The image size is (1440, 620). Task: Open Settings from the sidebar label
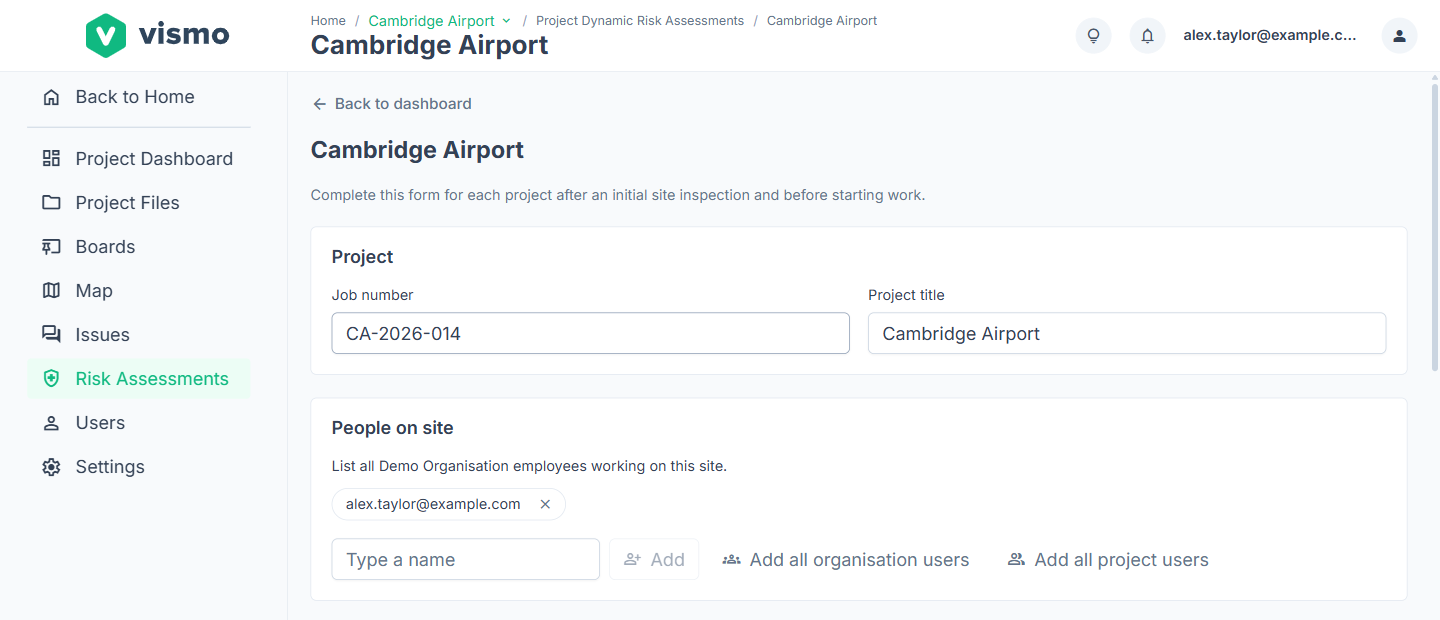(110, 467)
